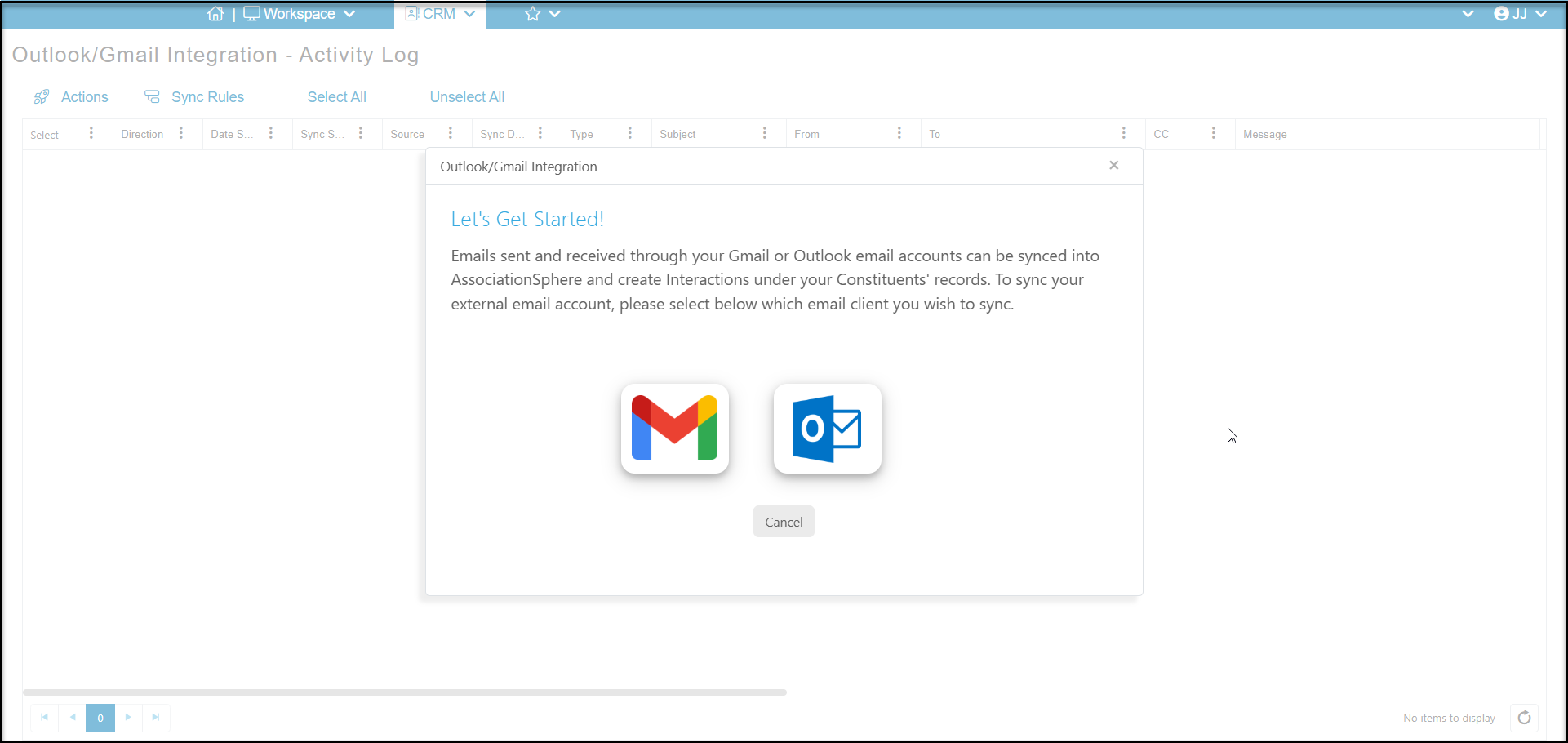Sort by Source column header

(407, 135)
